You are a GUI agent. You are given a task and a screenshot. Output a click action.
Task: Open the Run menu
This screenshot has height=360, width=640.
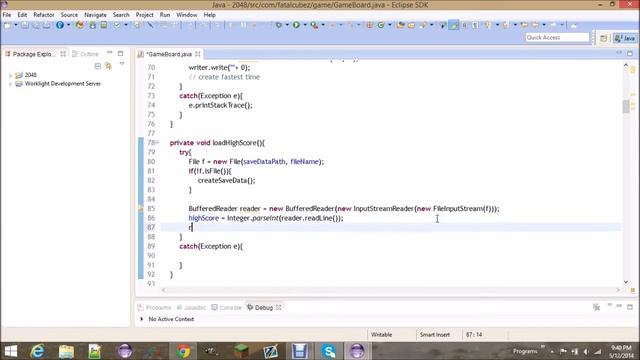pyautogui.click(x=165, y=15)
